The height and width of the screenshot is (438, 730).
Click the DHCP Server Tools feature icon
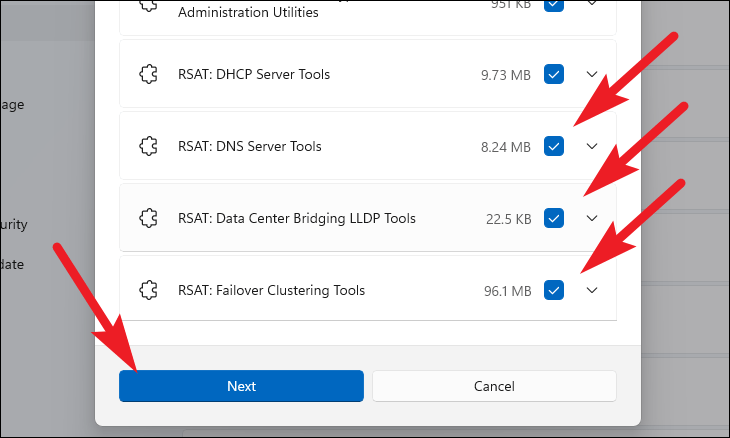(x=149, y=74)
